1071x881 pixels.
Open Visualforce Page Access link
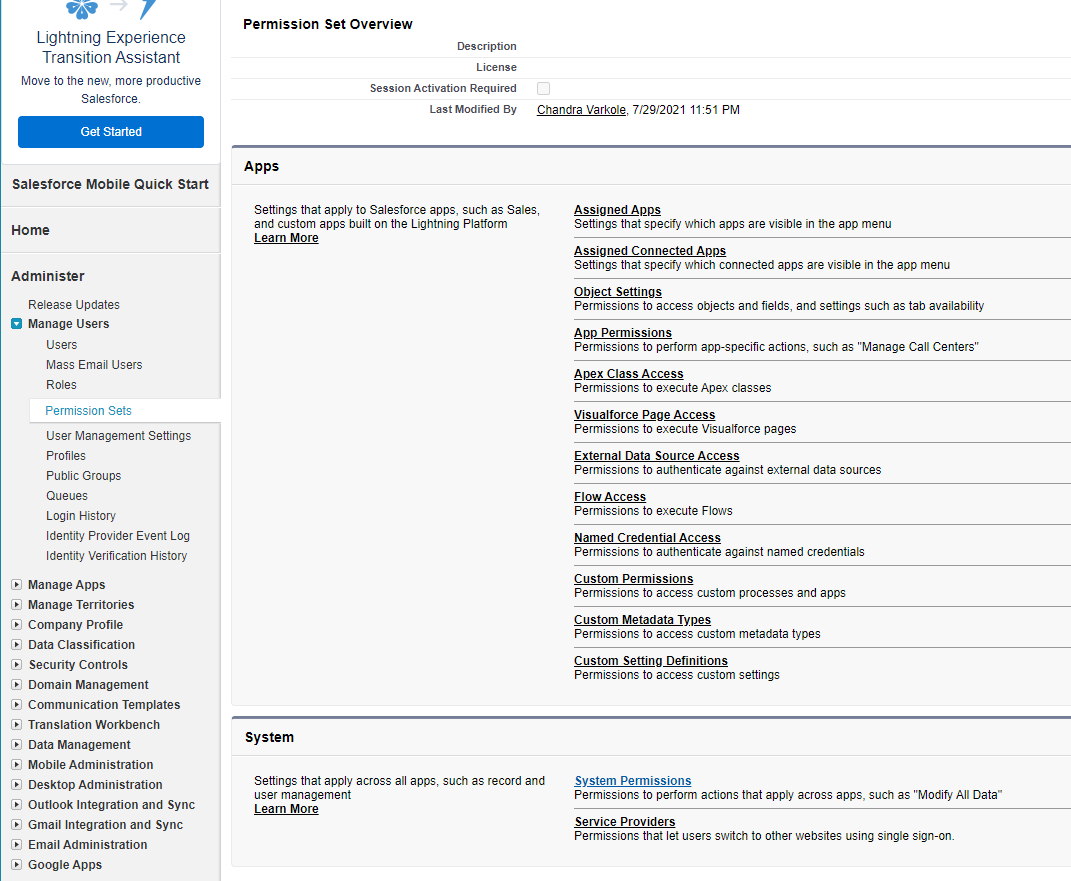(x=644, y=415)
